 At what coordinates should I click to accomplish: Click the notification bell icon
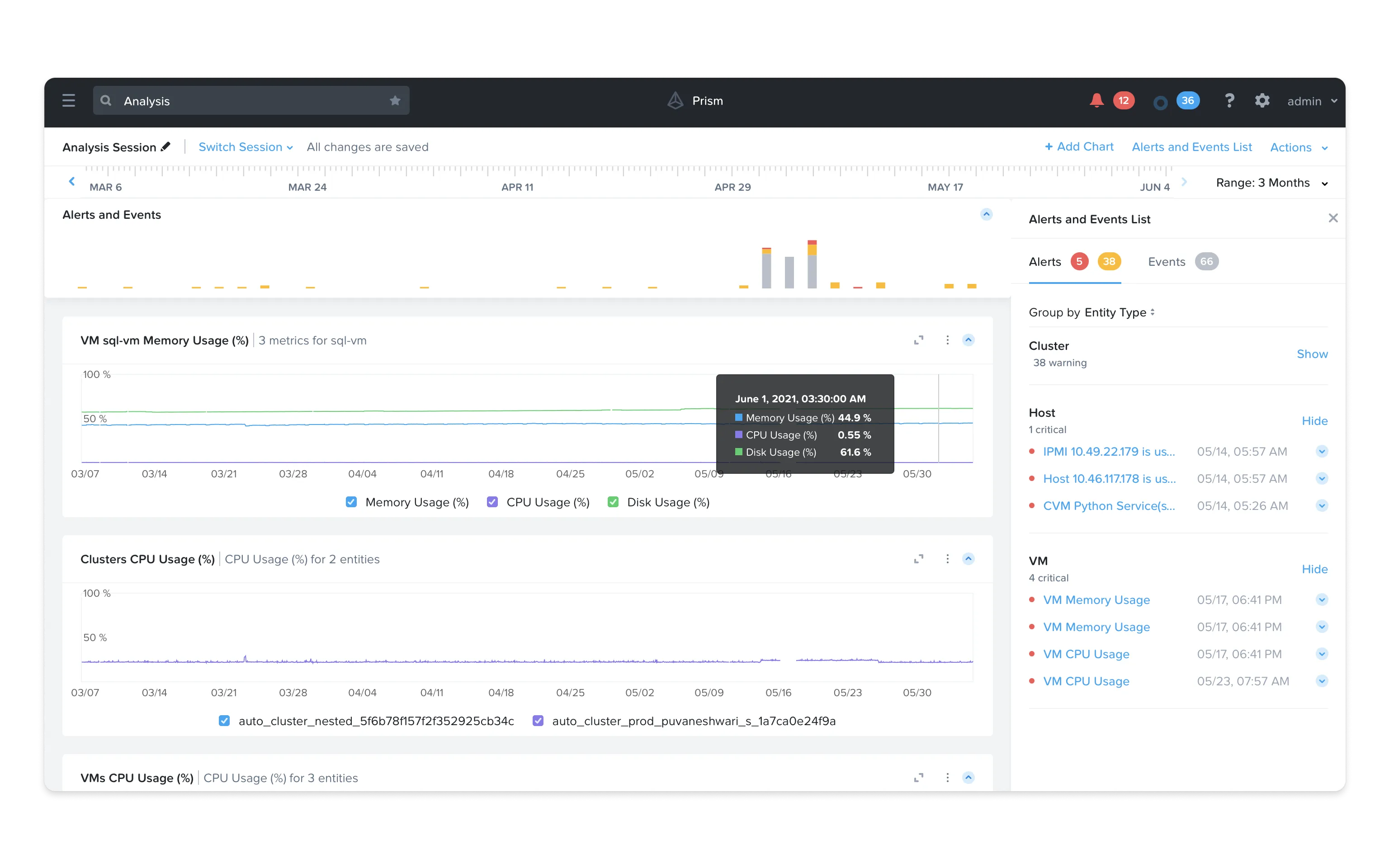pos(1096,100)
